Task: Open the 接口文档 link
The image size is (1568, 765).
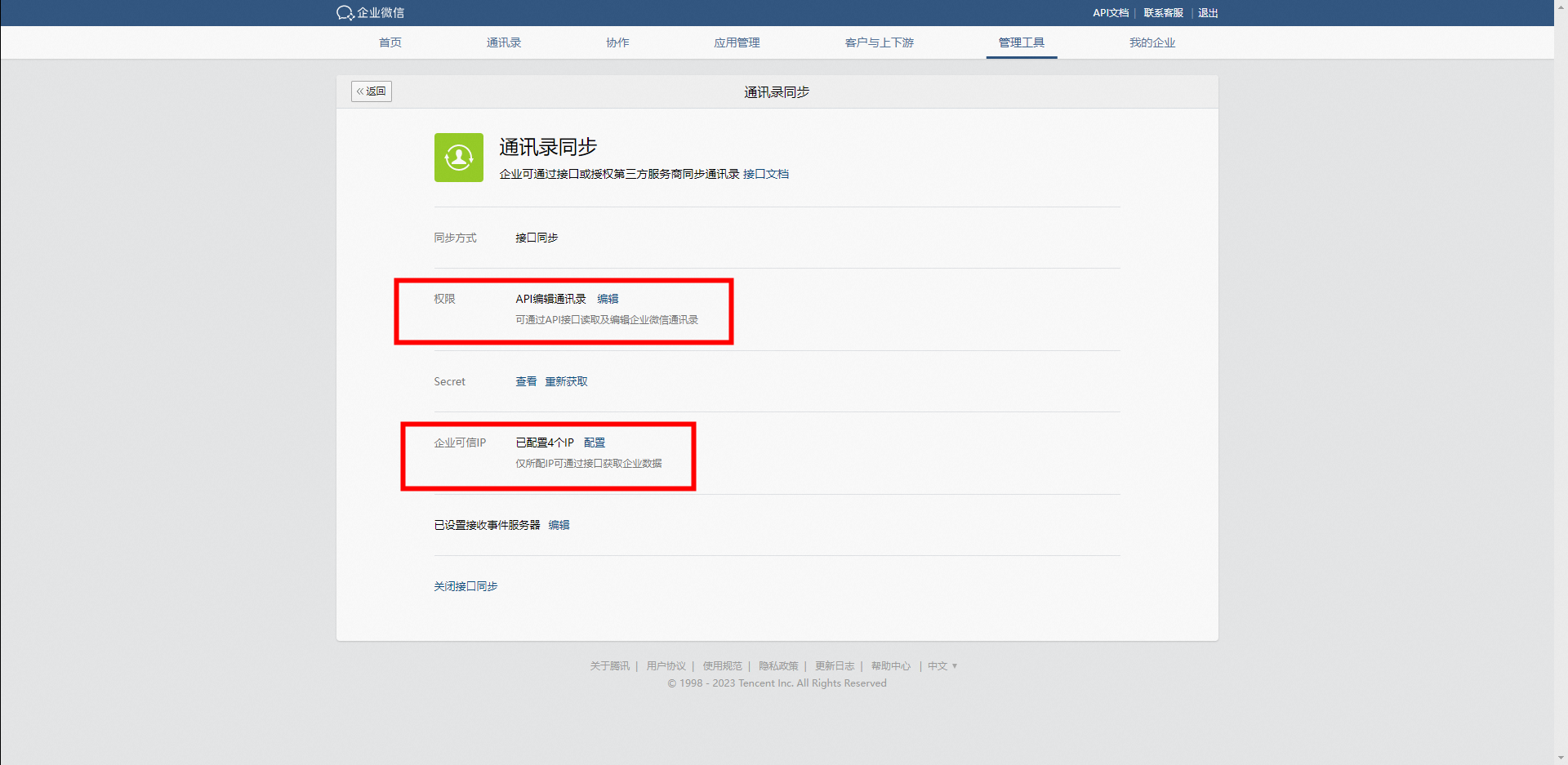Action: [x=765, y=174]
